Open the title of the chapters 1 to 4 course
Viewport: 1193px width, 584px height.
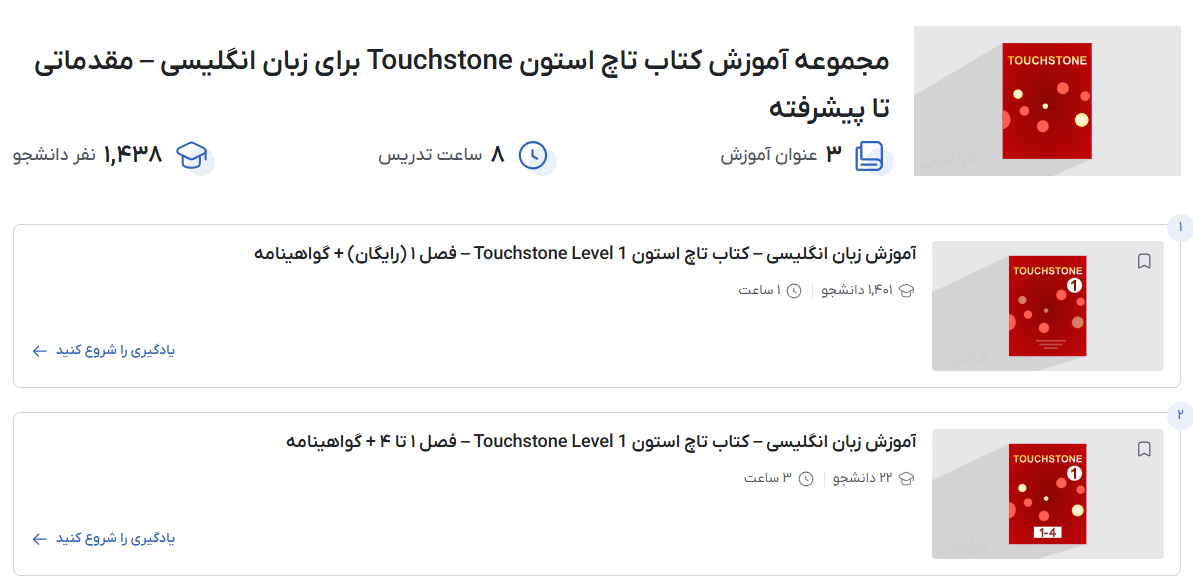[x=600, y=442]
